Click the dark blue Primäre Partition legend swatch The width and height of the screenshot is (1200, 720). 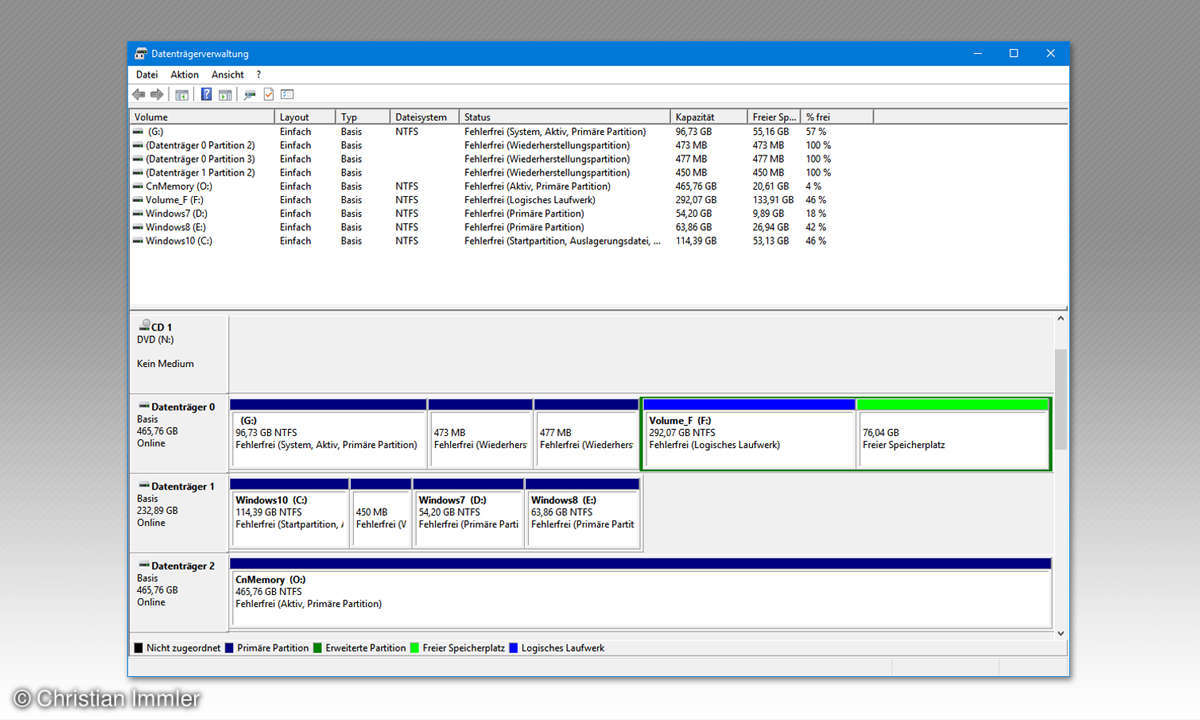[229, 648]
